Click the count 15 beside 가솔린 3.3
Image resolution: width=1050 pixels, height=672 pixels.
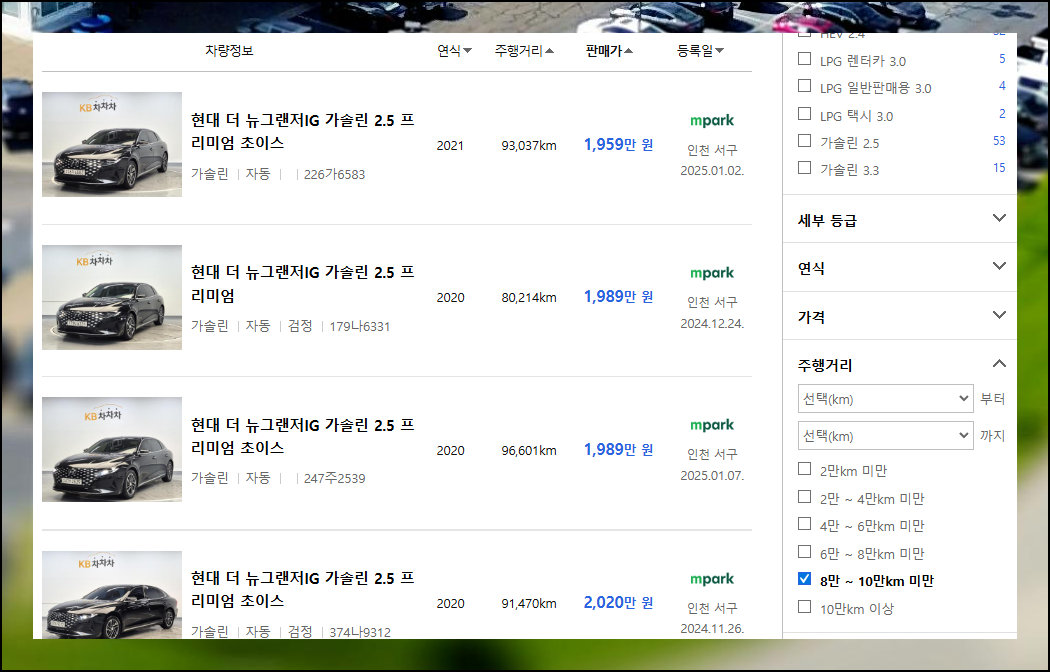[999, 168]
